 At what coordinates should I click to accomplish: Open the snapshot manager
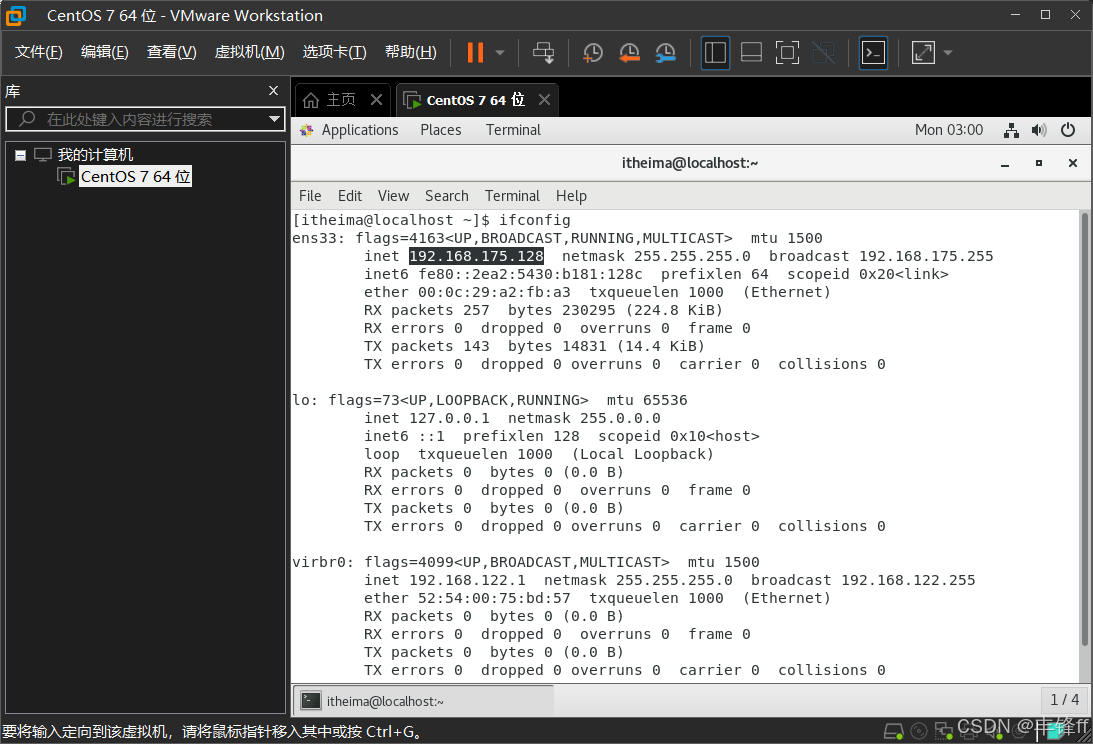666,52
